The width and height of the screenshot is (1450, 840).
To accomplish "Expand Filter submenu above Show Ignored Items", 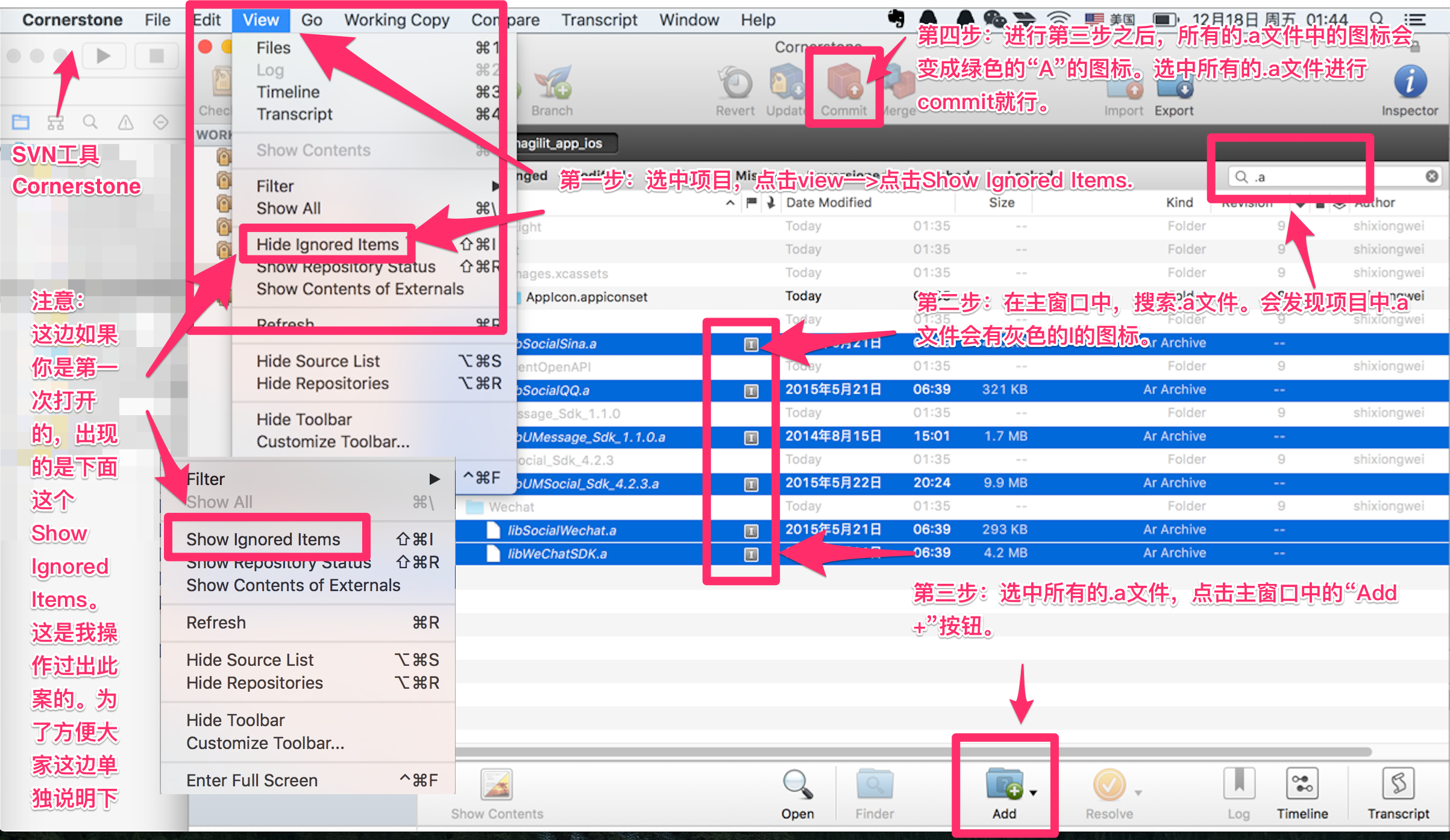I will 309,479.
